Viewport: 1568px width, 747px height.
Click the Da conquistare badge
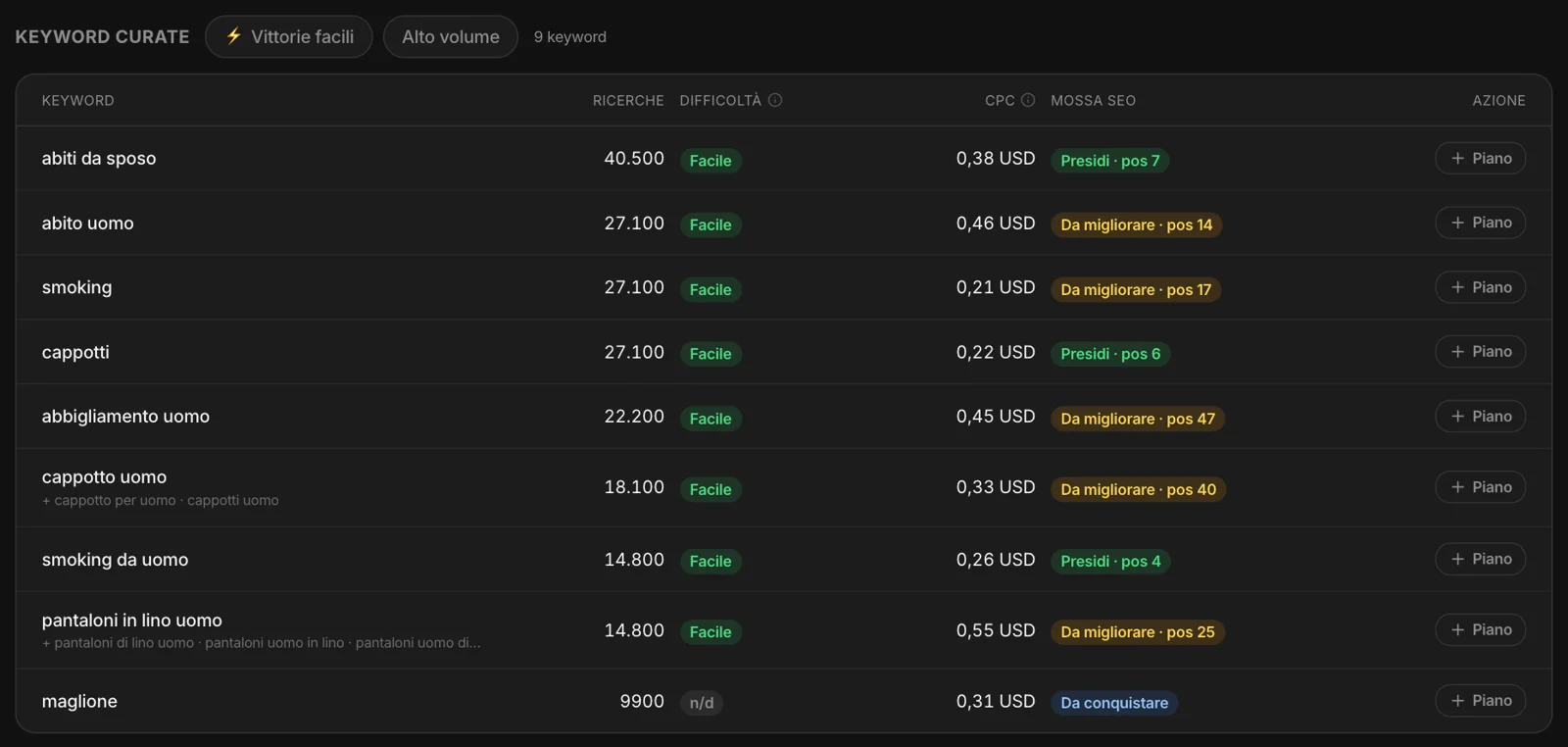1114,703
